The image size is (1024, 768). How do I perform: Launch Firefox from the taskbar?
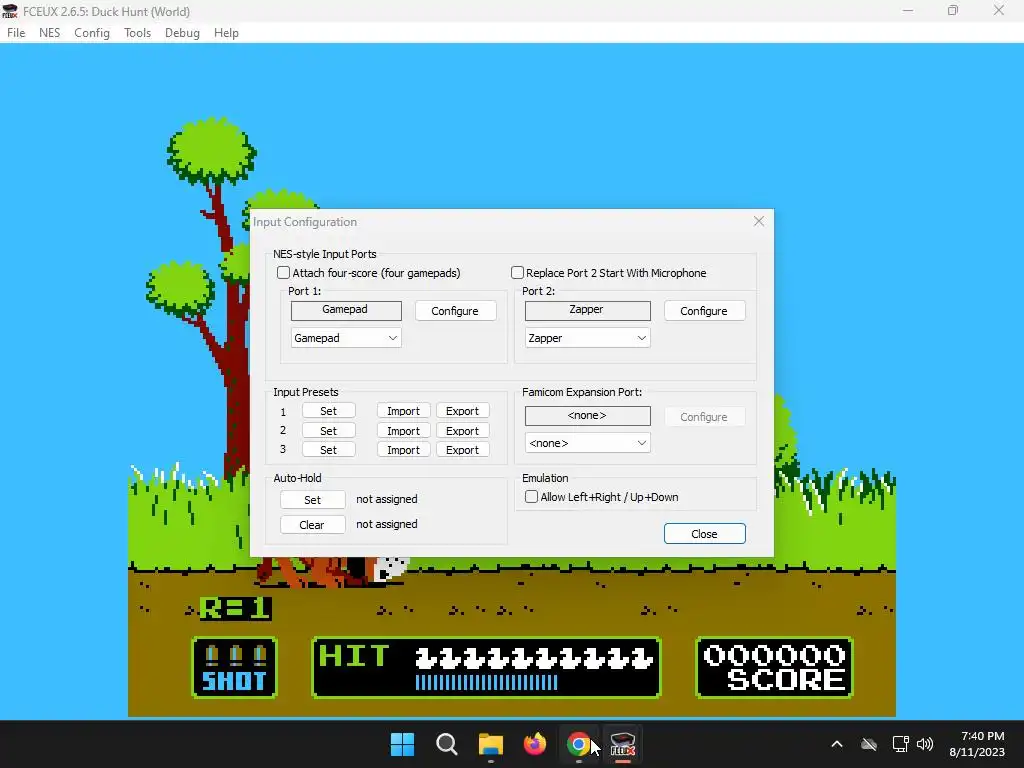(535, 744)
